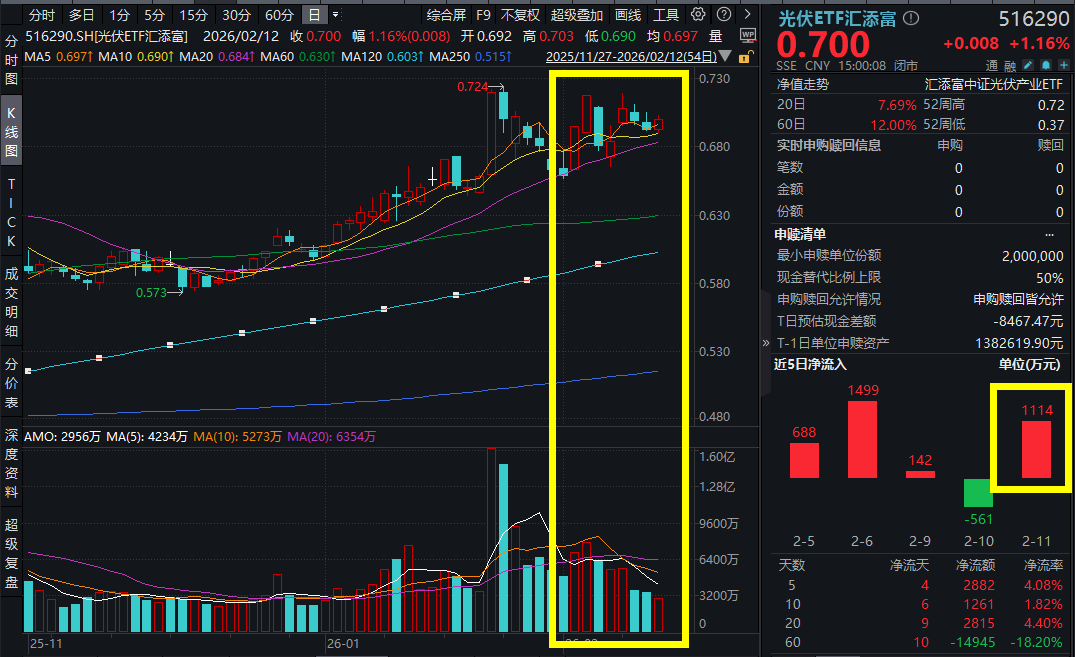
Task: Toggle 不复权 price adjustment mode
Action: tap(519, 14)
